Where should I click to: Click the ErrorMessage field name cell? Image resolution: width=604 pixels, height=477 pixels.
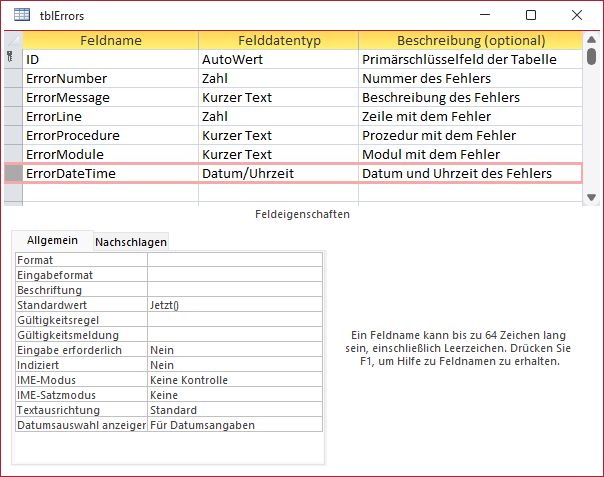coord(111,97)
